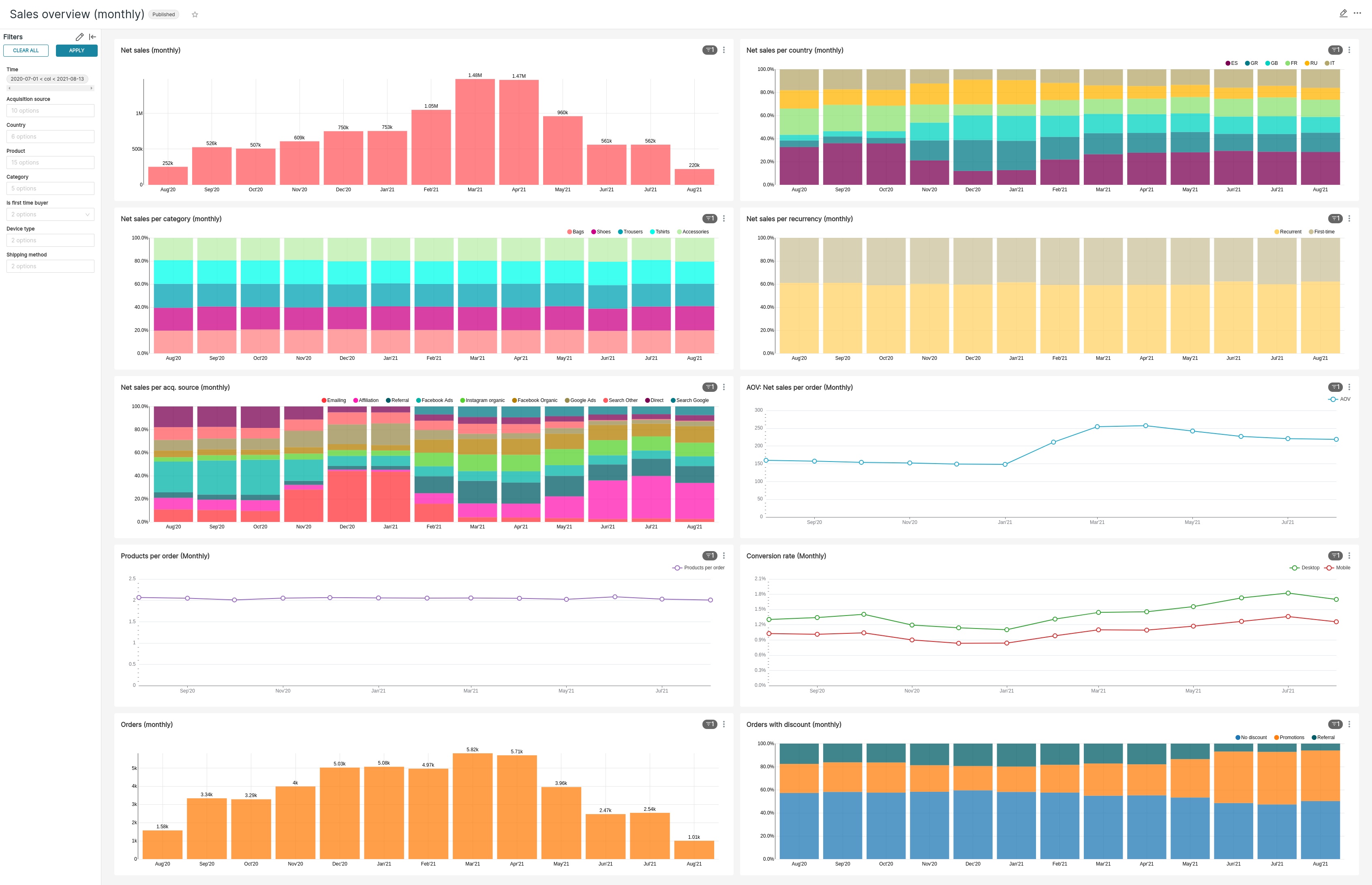1372x885 pixels.
Task: Open kebab menu of Orders (monthly) chart
Action: click(x=723, y=724)
